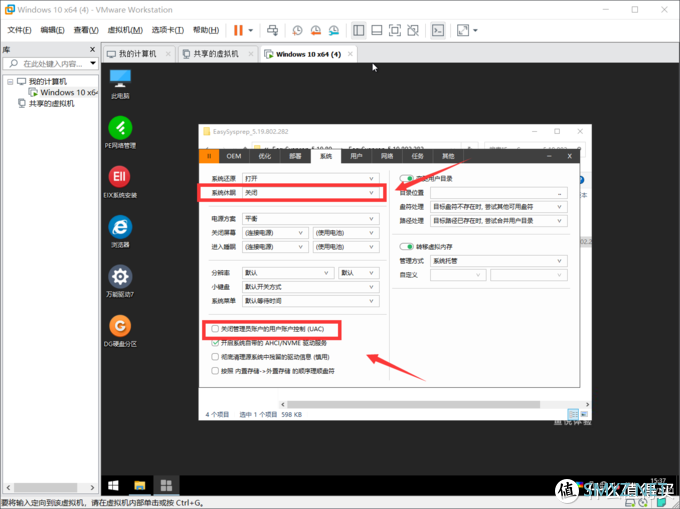Select Windows 10 x64 in the library tree
The width and height of the screenshot is (680, 509).
pos(64,92)
